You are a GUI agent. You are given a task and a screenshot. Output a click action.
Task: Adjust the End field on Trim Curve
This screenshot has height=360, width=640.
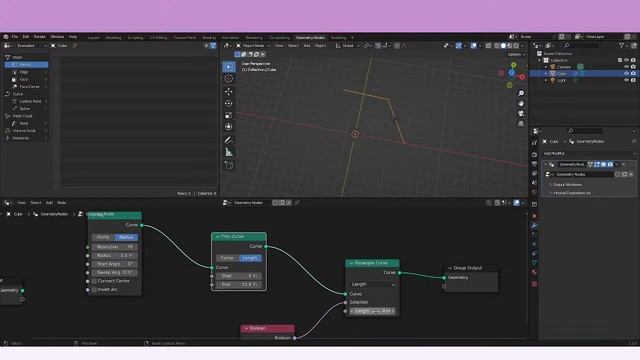[239, 284]
